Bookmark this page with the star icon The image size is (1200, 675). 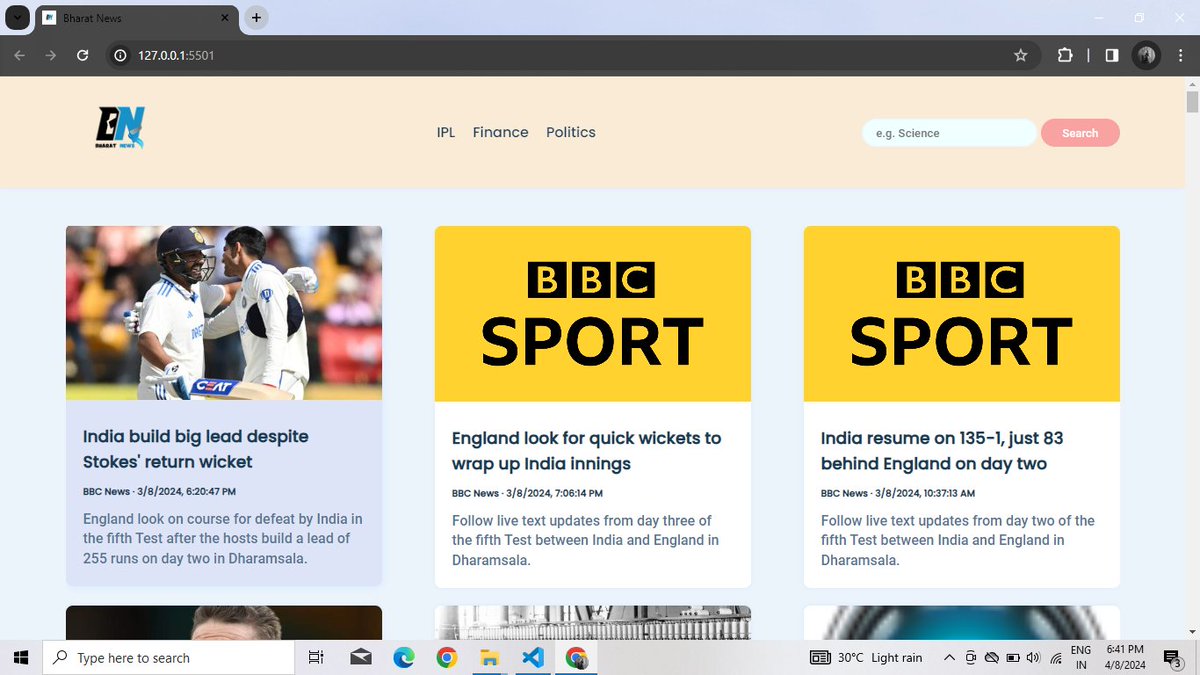point(1020,55)
